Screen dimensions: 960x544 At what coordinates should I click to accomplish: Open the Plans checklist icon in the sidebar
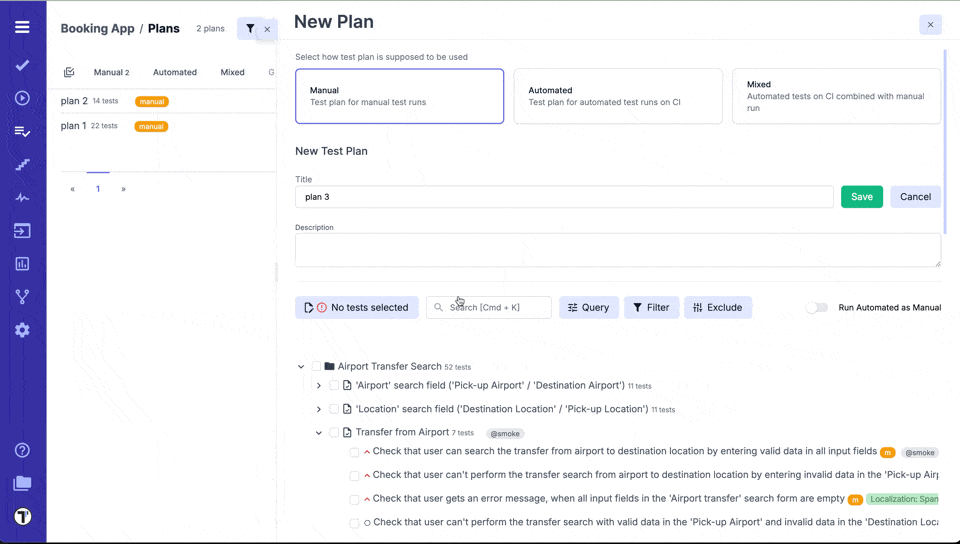22,131
